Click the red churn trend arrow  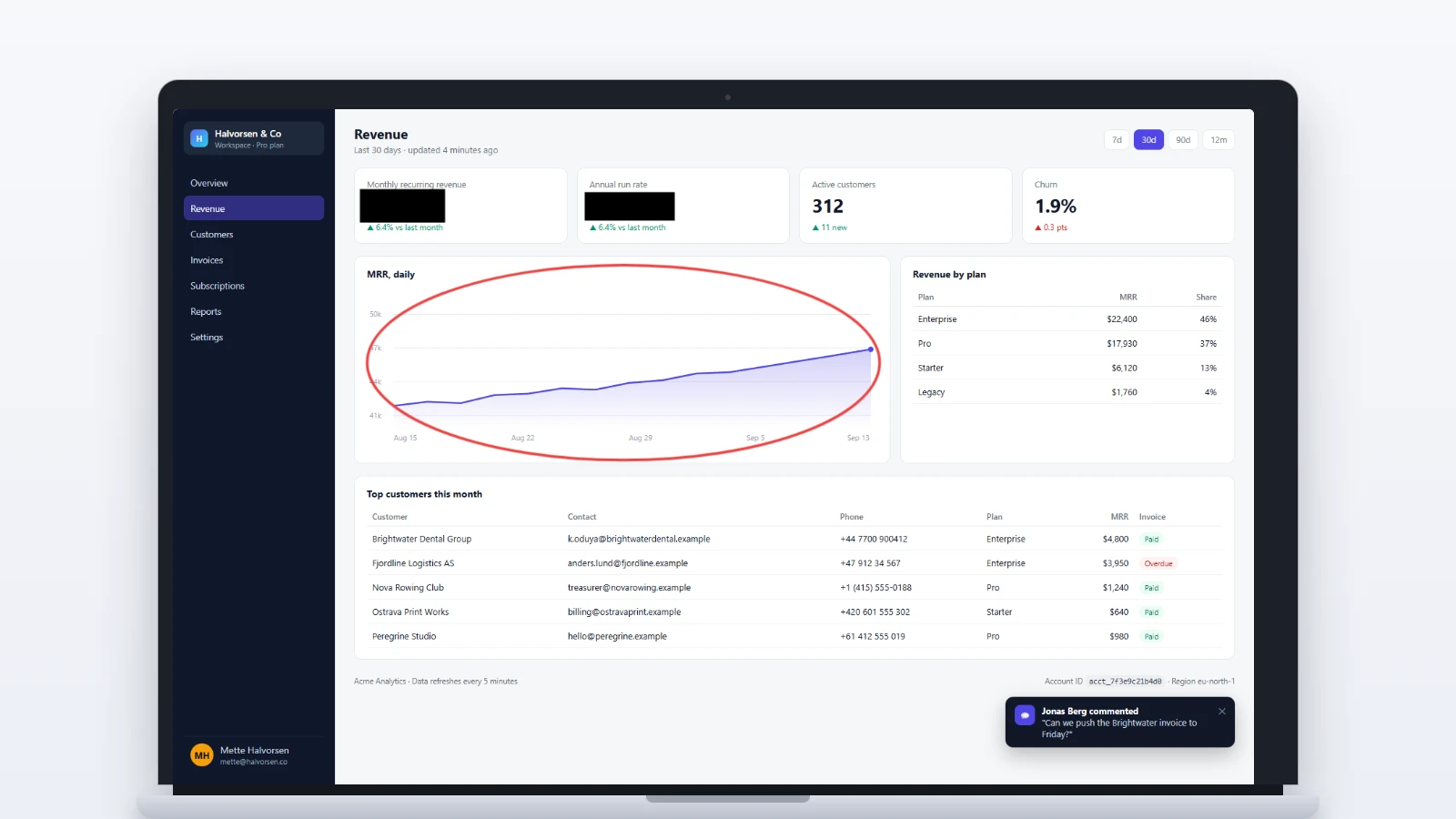[1038, 227]
